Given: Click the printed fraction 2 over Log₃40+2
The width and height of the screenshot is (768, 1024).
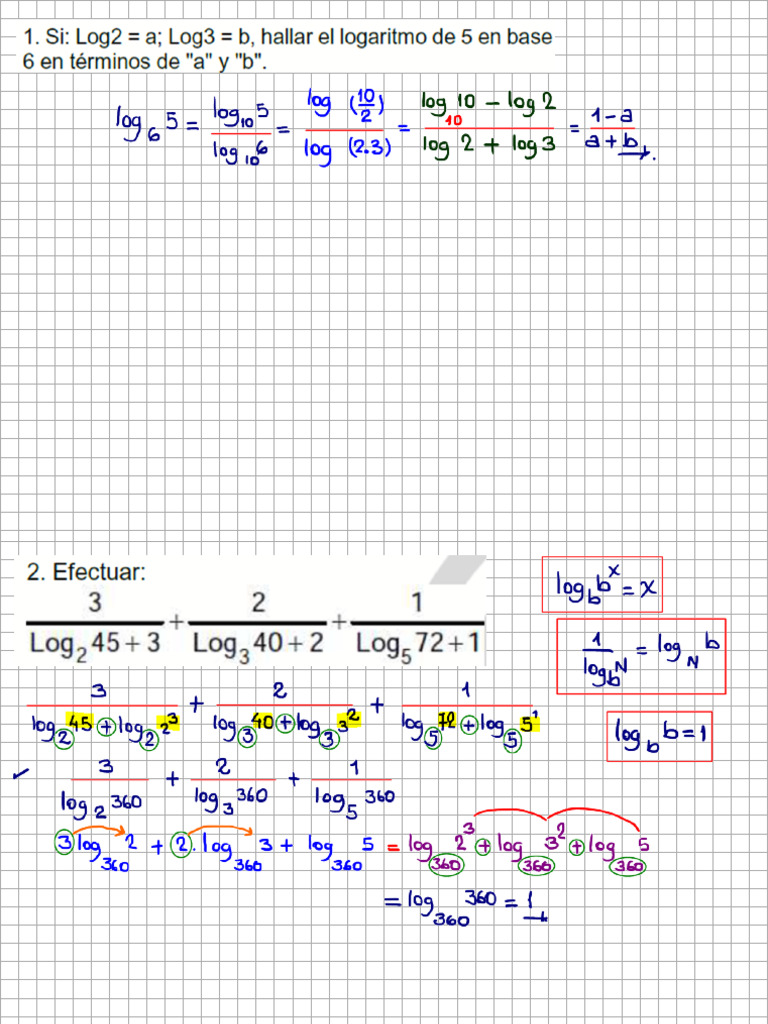Looking at the screenshot, I should click(258, 623).
